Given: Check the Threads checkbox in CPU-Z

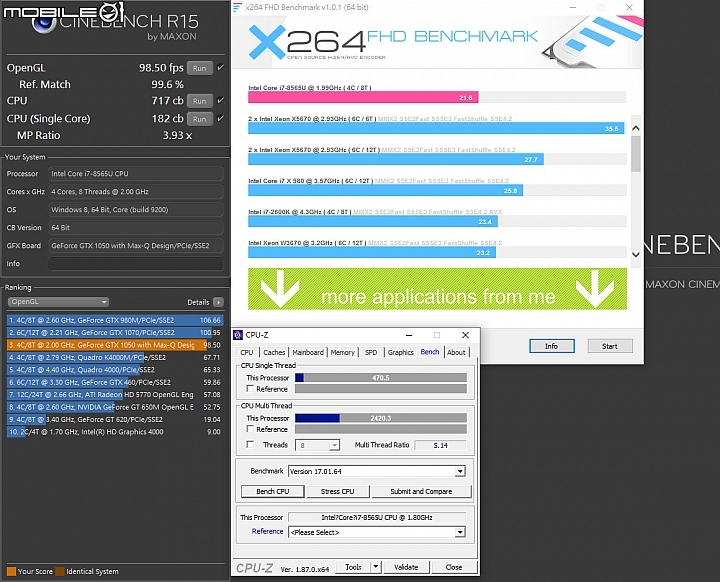Looking at the screenshot, I should point(250,444).
